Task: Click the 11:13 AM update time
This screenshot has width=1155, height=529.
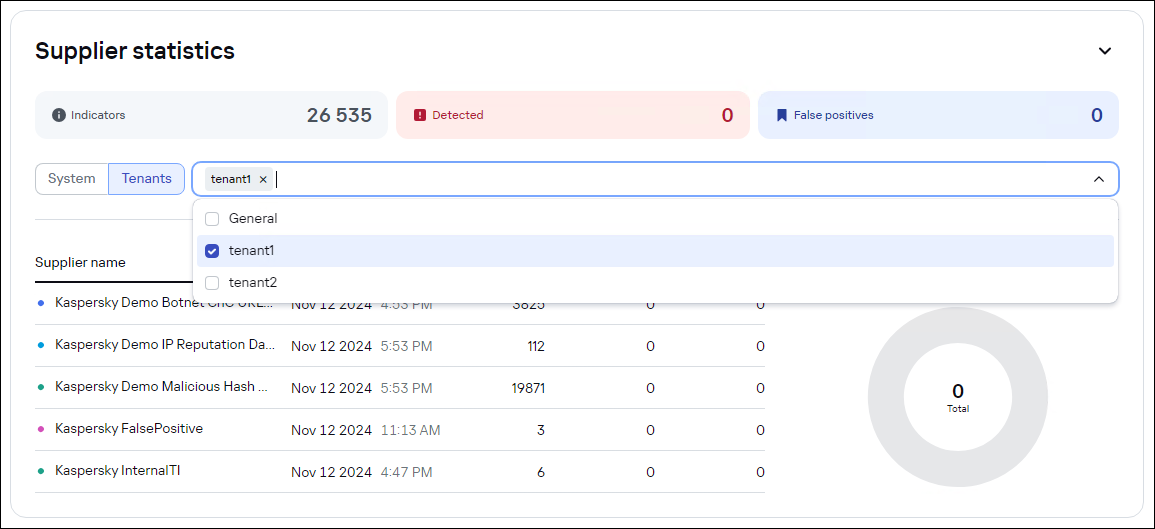Action: pos(410,430)
